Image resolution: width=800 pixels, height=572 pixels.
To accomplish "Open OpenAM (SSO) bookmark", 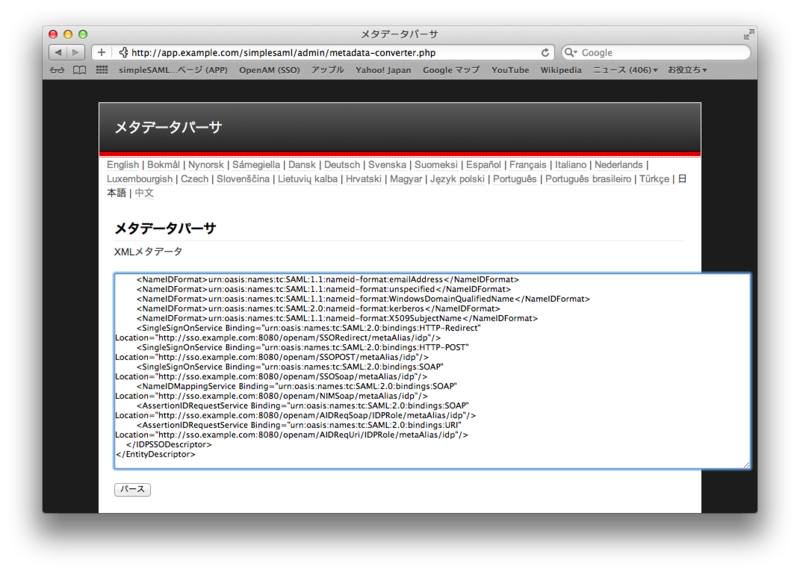I will tap(269, 70).
